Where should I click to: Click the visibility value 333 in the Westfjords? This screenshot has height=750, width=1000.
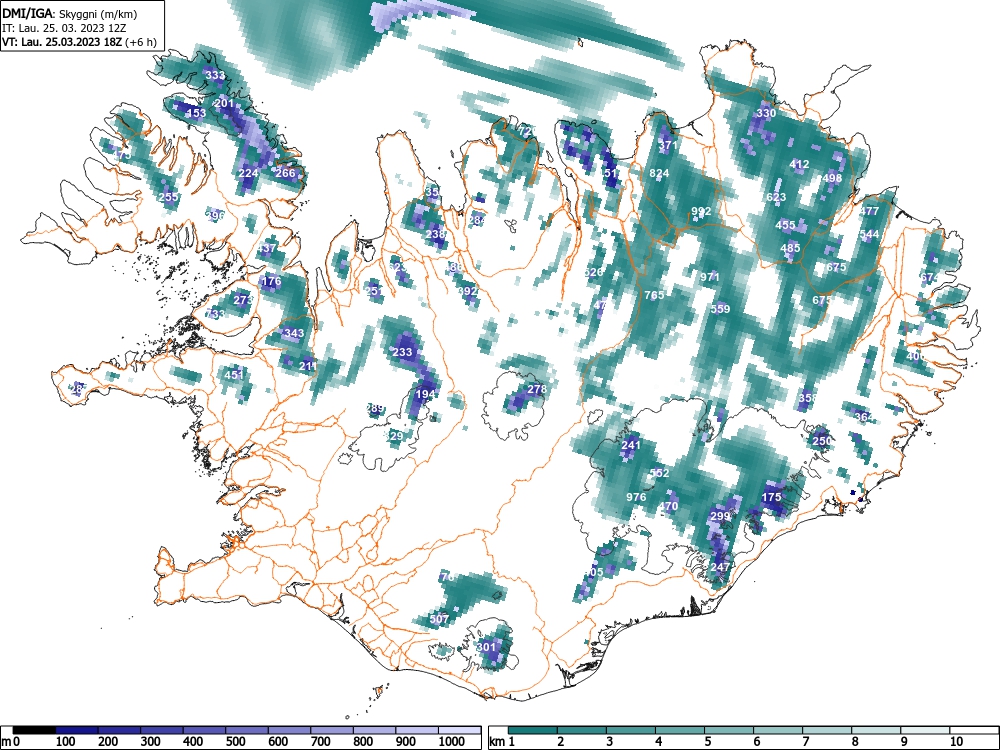coord(215,75)
